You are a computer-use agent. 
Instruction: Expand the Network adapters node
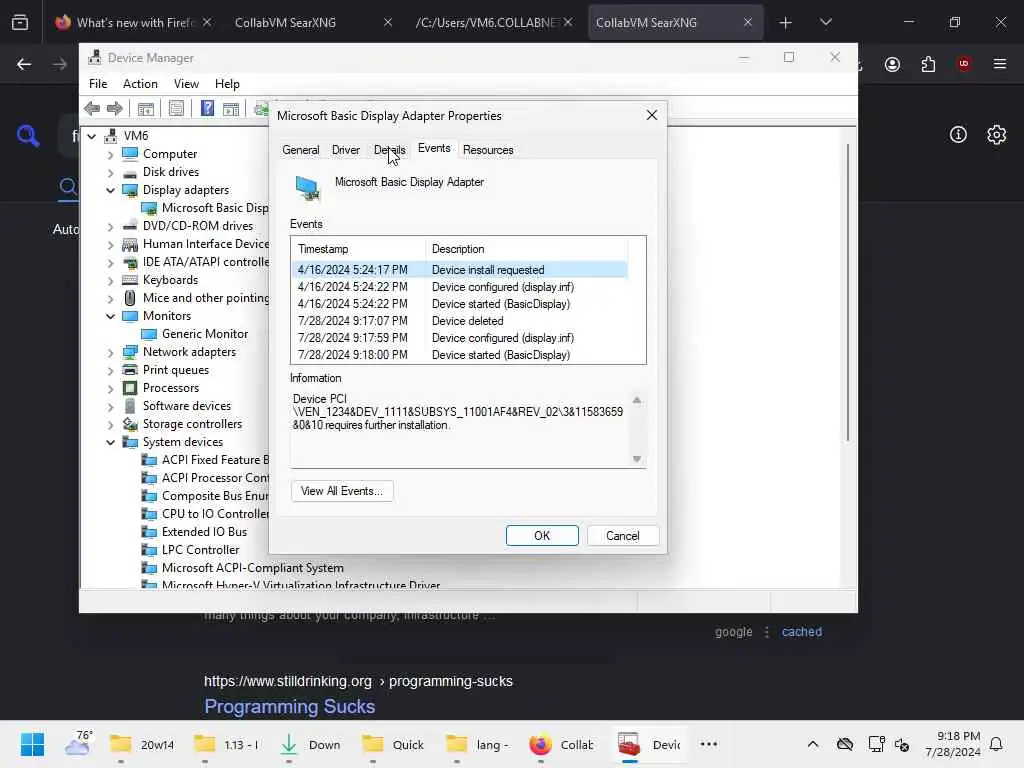tap(110, 353)
